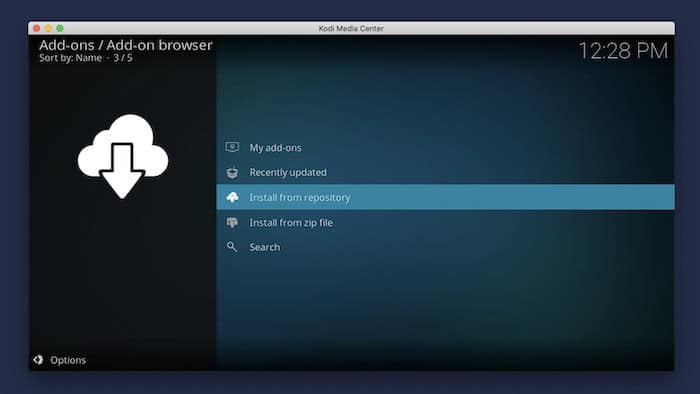Open the Search entry

pos(446,247)
